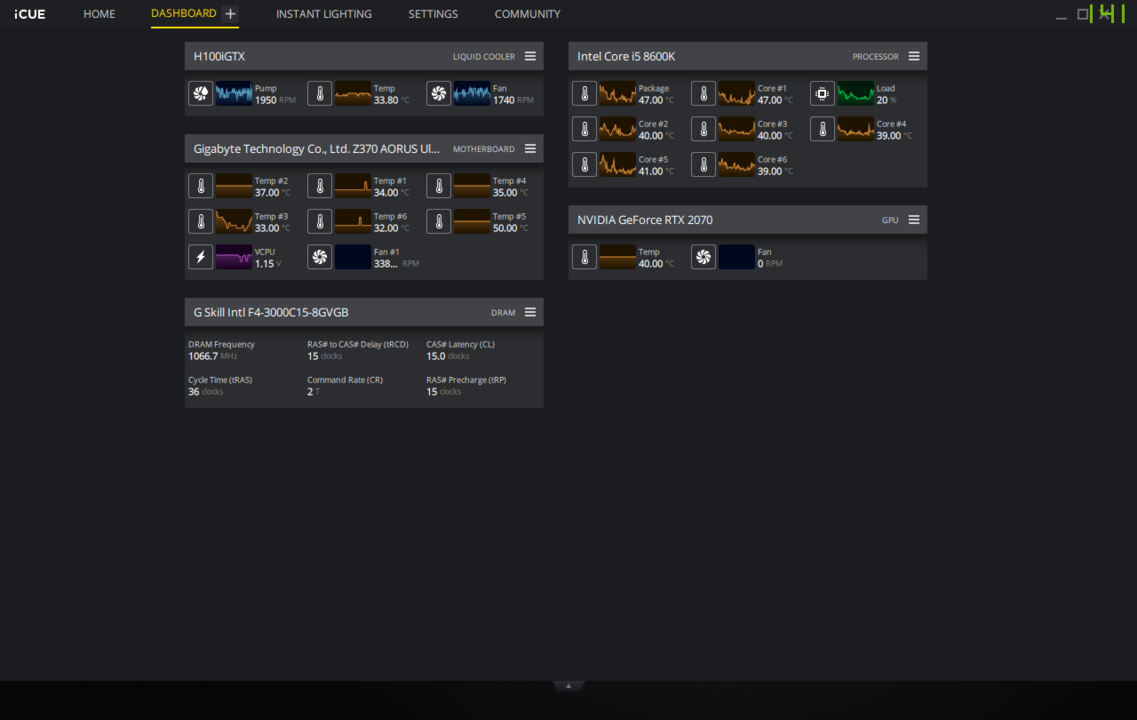Click the motherboard Temp #6 thermometer icon
Screen dimensions: 1137x720
click(320, 222)
